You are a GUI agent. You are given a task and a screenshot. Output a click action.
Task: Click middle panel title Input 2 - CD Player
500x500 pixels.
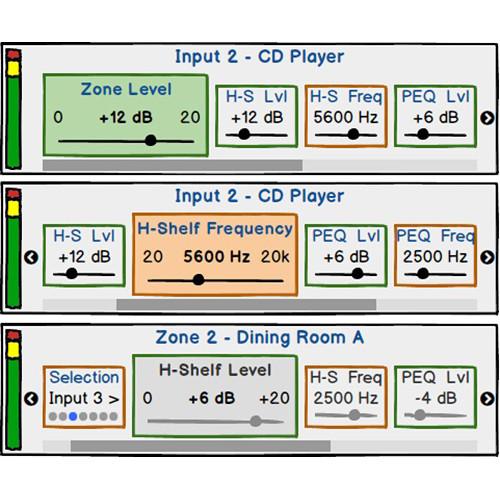point(259,196)
